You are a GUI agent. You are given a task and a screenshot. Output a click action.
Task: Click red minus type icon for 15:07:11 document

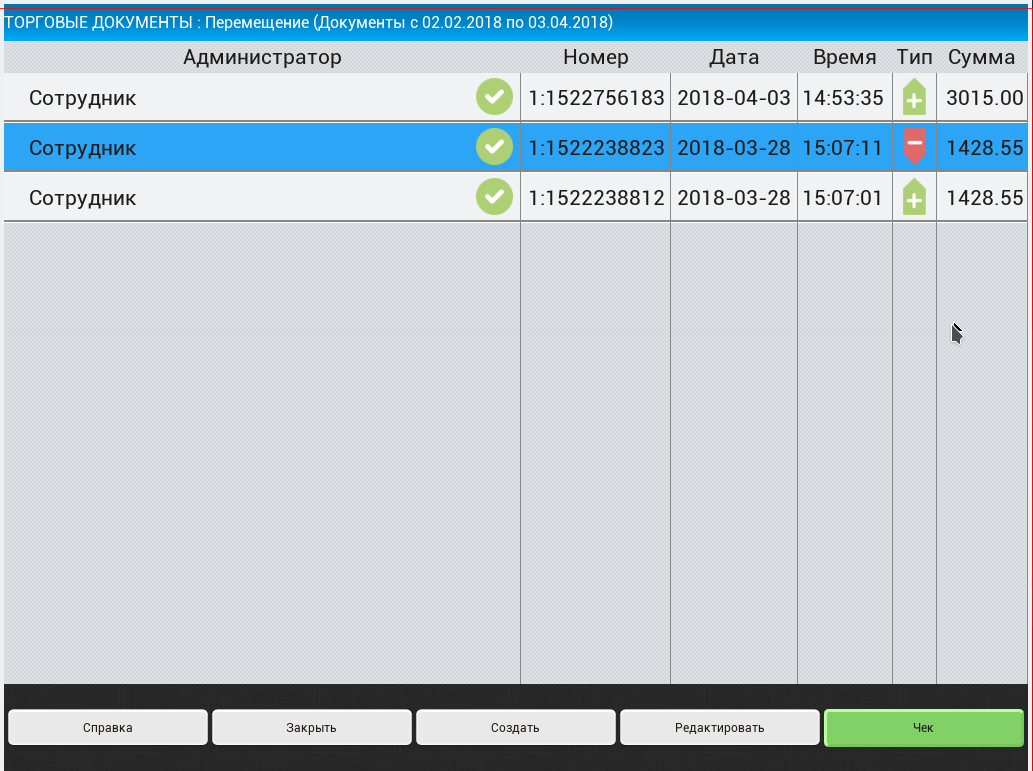[914, 146]
